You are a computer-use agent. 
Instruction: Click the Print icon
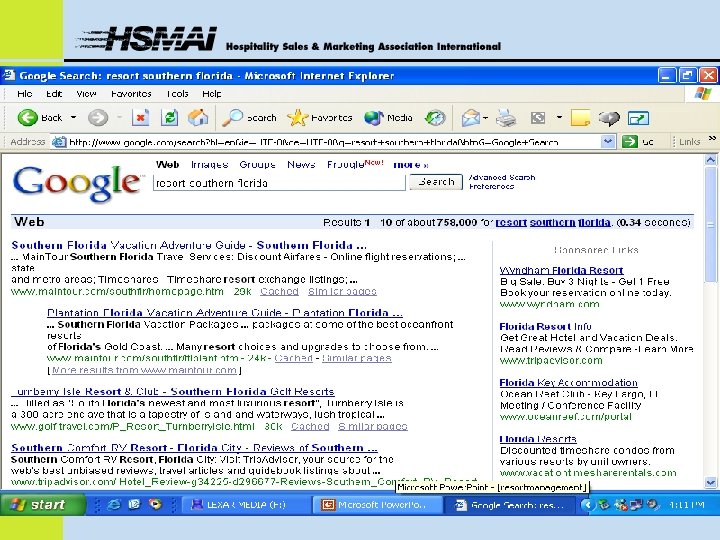coord(506,118)
